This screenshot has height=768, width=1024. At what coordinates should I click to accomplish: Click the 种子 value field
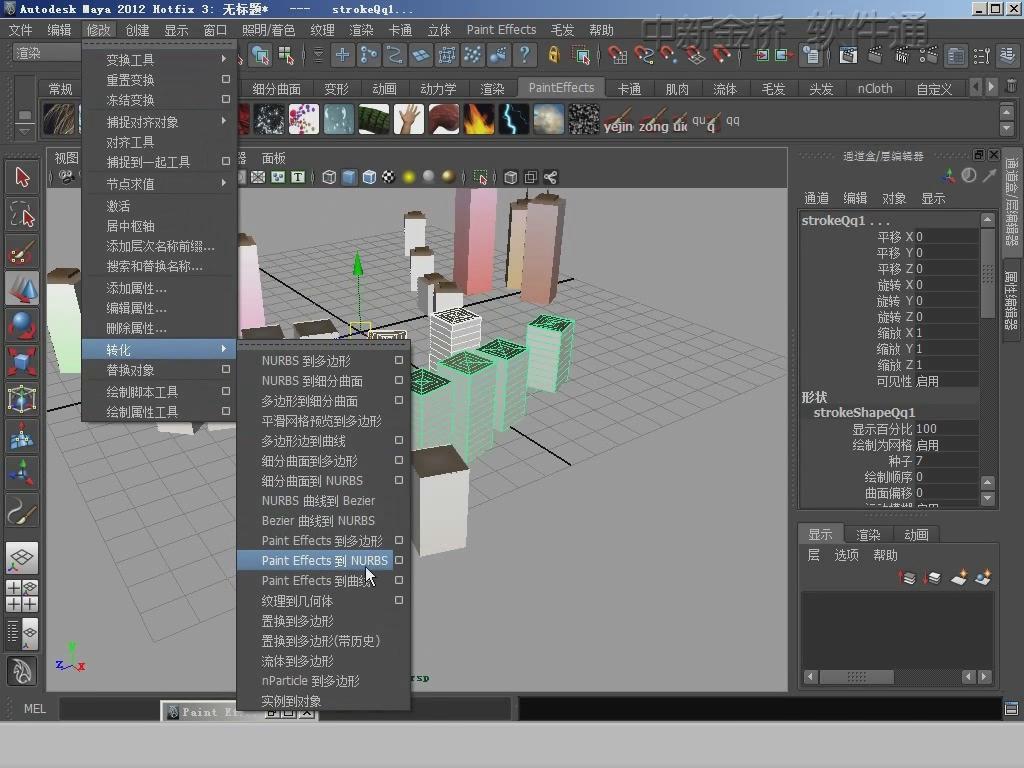pos(946,461)
